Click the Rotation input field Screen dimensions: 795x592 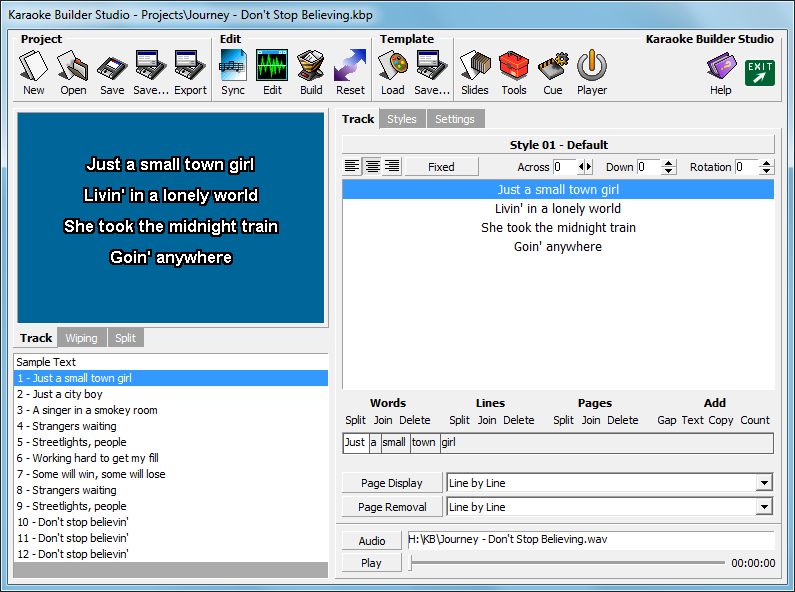click(x=748, y=167)
